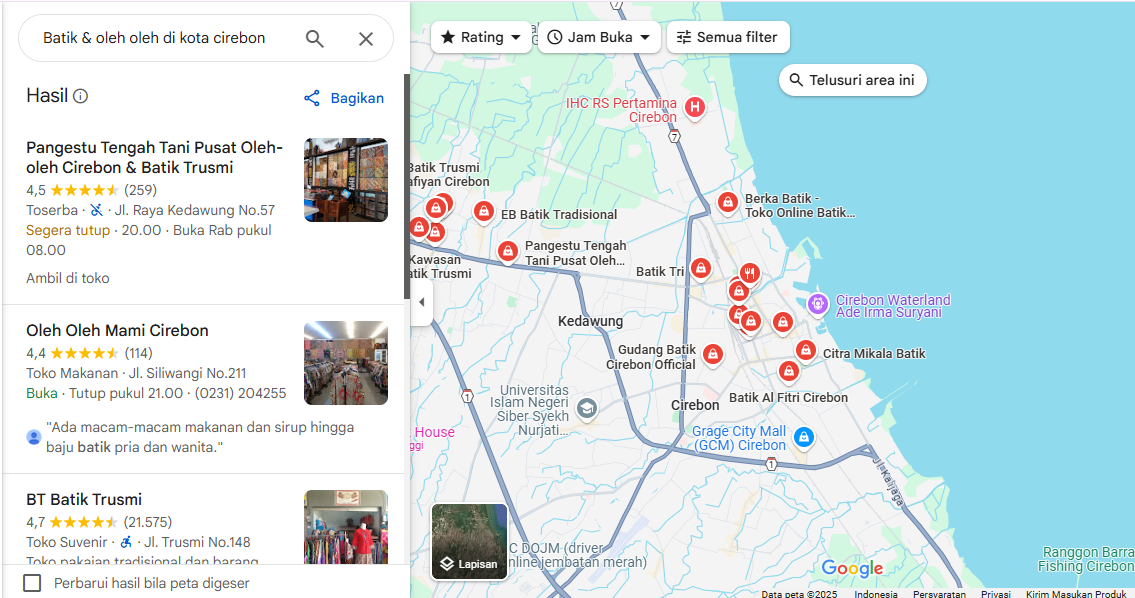Click EB Batik Tradisional shop pin

pyautogui.click(x=484, y=212)
